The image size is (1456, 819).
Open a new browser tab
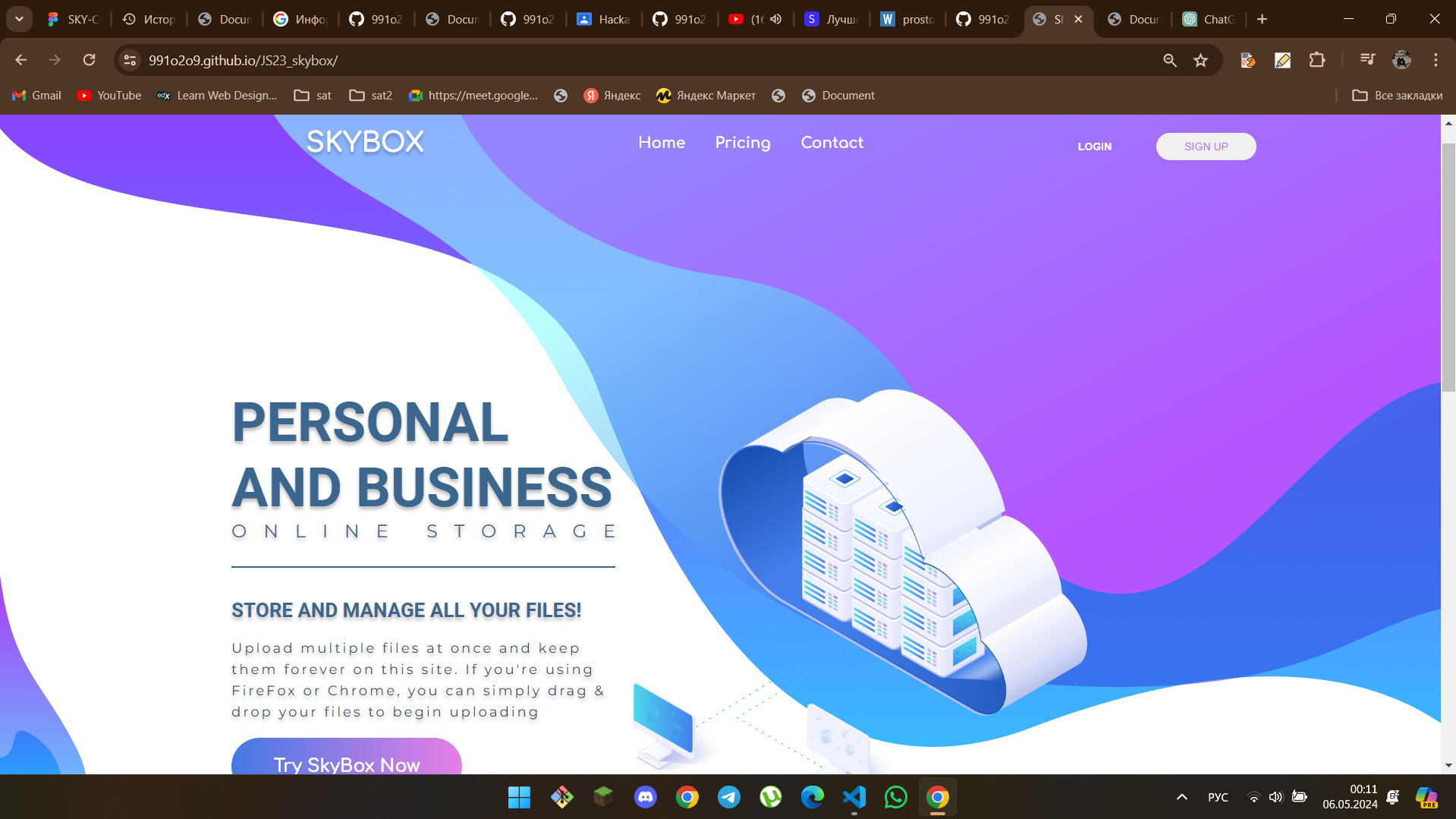pos(1262,19)
